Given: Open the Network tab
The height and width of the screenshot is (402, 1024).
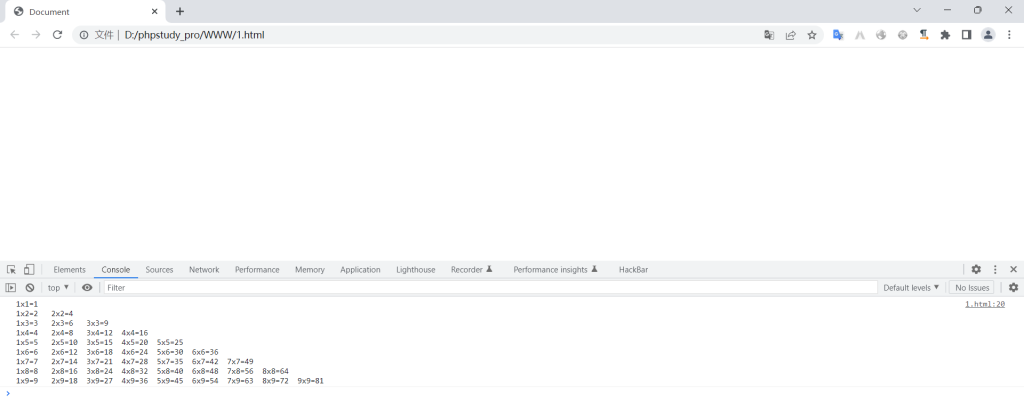Looking at the screenshot, I should click(204, 269).
